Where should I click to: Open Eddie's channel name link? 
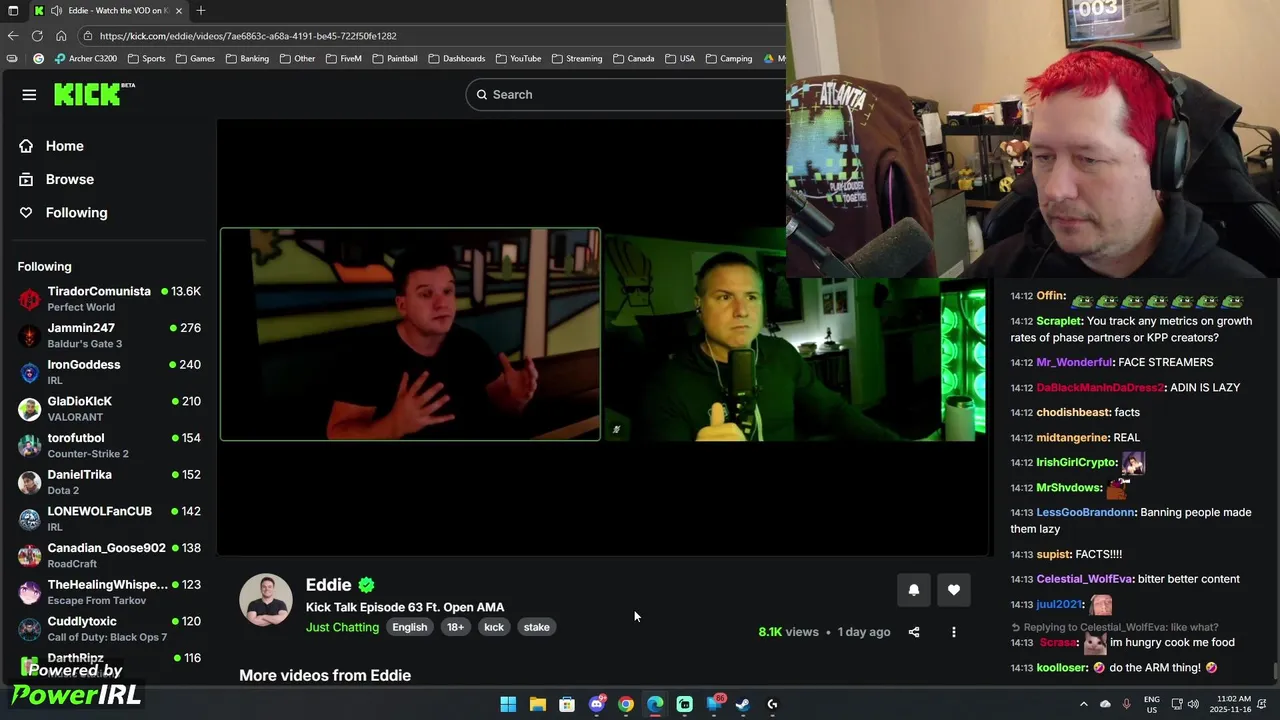(328, 585)
